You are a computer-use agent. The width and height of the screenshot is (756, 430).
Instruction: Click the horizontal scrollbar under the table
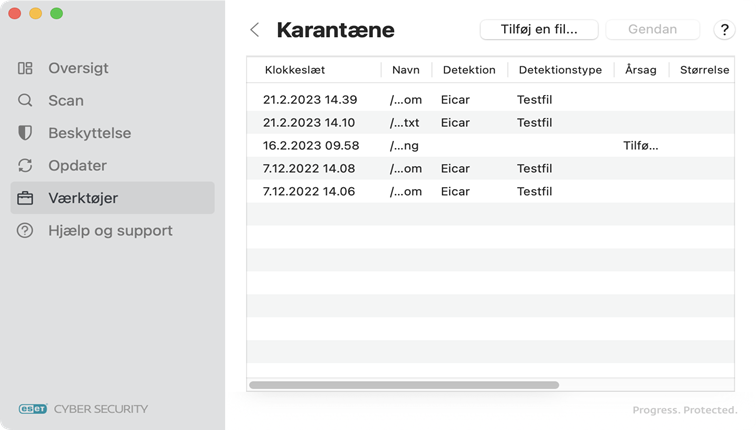[404, 385]
